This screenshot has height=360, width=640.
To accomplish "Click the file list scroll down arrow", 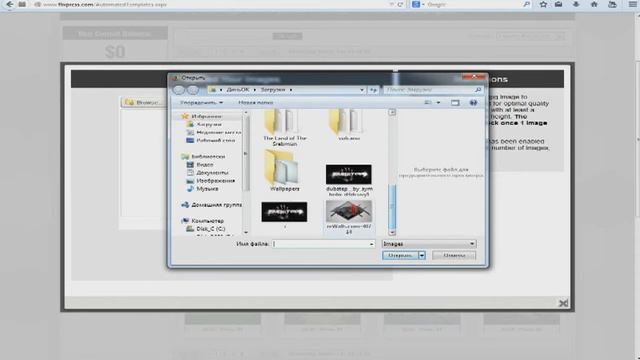I will pyautogui.click(x=392, y=233).
